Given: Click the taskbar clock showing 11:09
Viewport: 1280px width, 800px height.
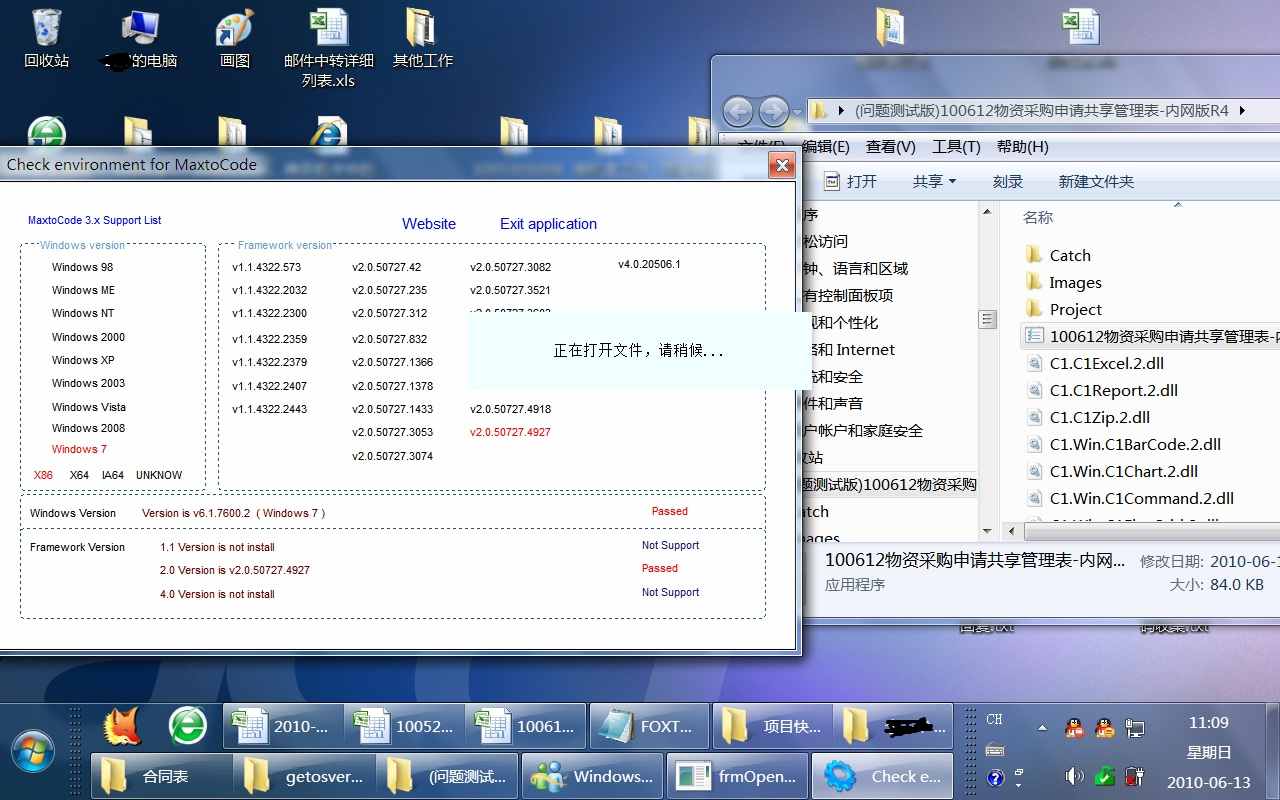Looking at the screenshot, I should [x=1208, y=723].
